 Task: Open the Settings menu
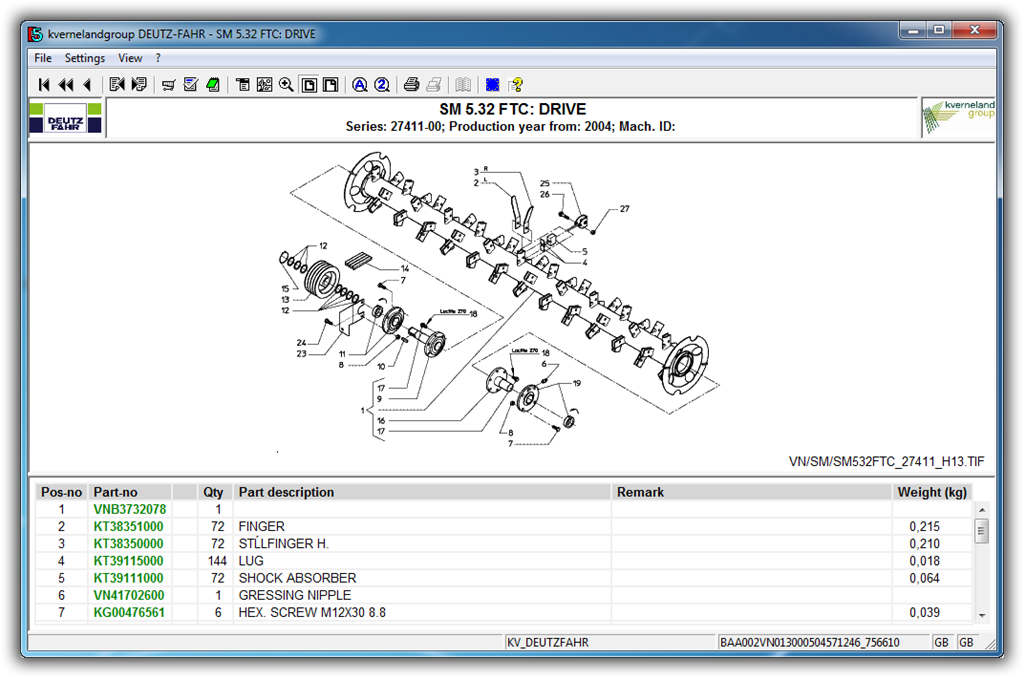[85, 58]
